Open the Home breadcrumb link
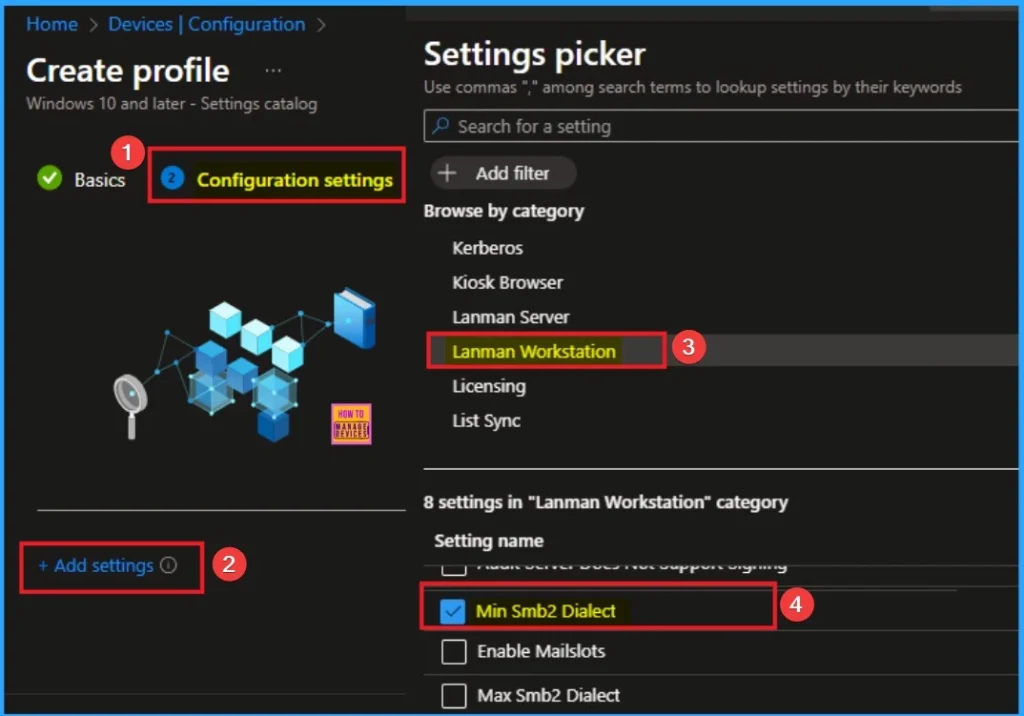Viewport: 1024px width, 716px height. (x=52, y=24)
